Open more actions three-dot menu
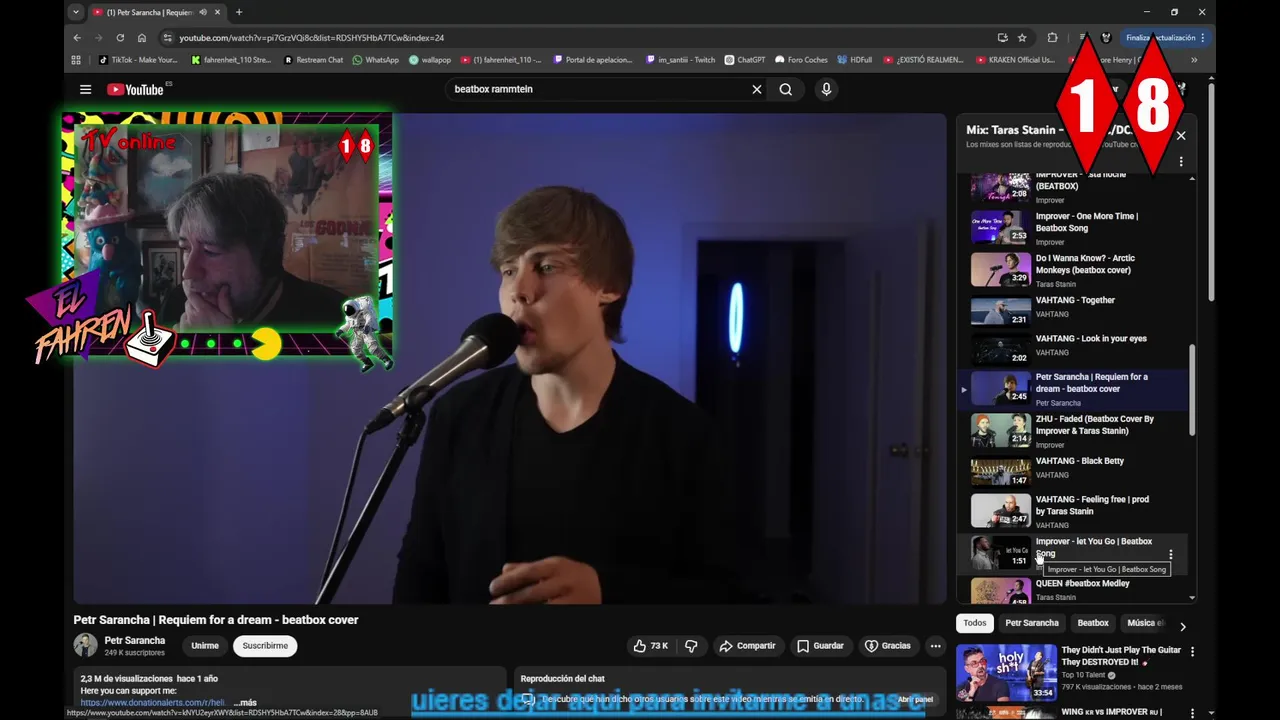The image size is (1280, 720). [936, 646]
